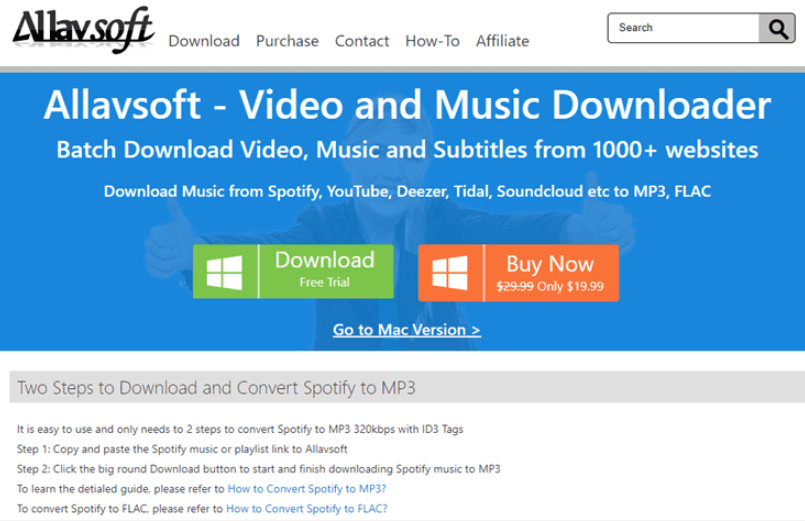
Task: Open the Purchase page from navigation
Action: (x=287, y=41)
